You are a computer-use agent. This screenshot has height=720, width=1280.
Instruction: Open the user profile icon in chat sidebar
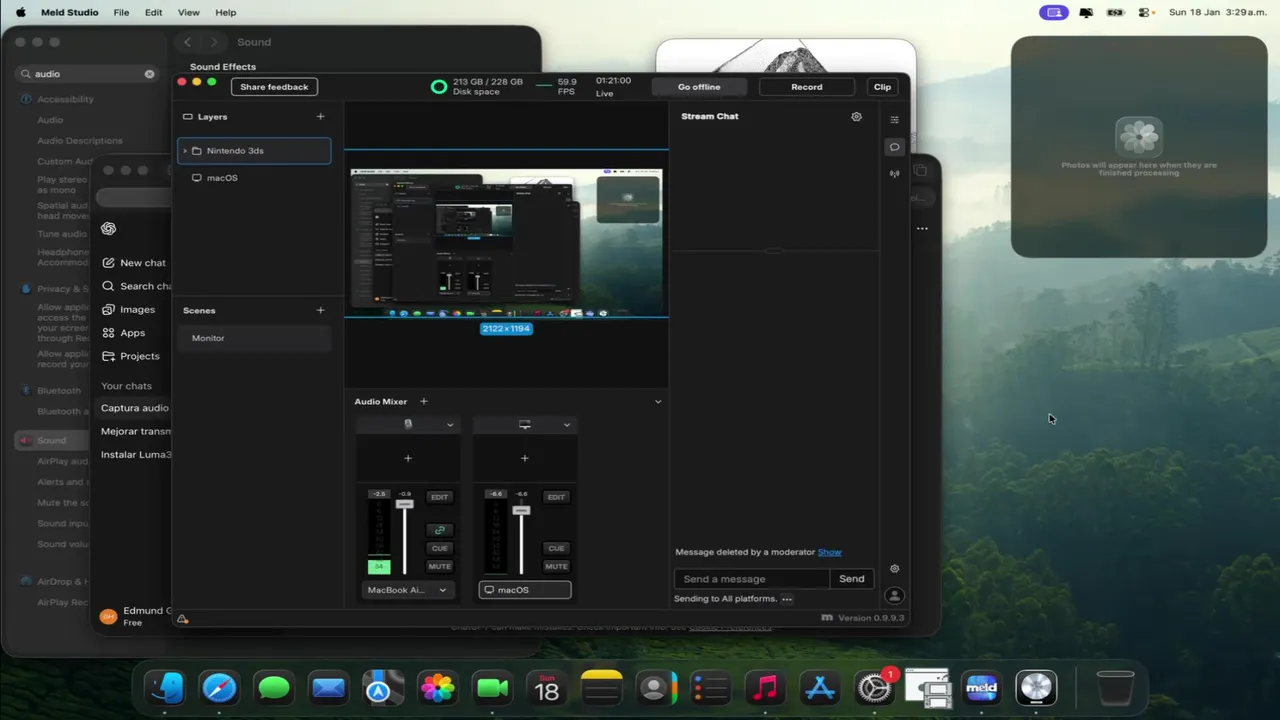(894, 595)
